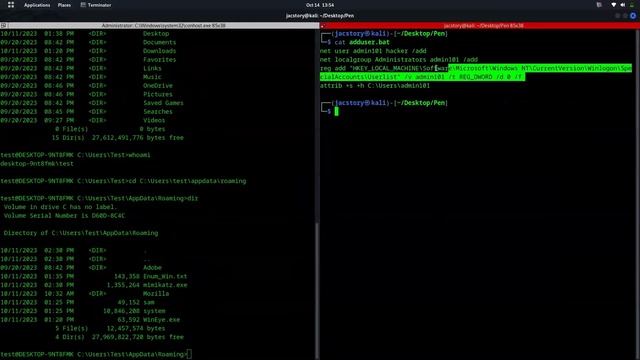Image resolution: width=640 pixels, height=360 pixels.
Task: Click the 'Adobe' directory entry
Action: (x=152, y=268)
